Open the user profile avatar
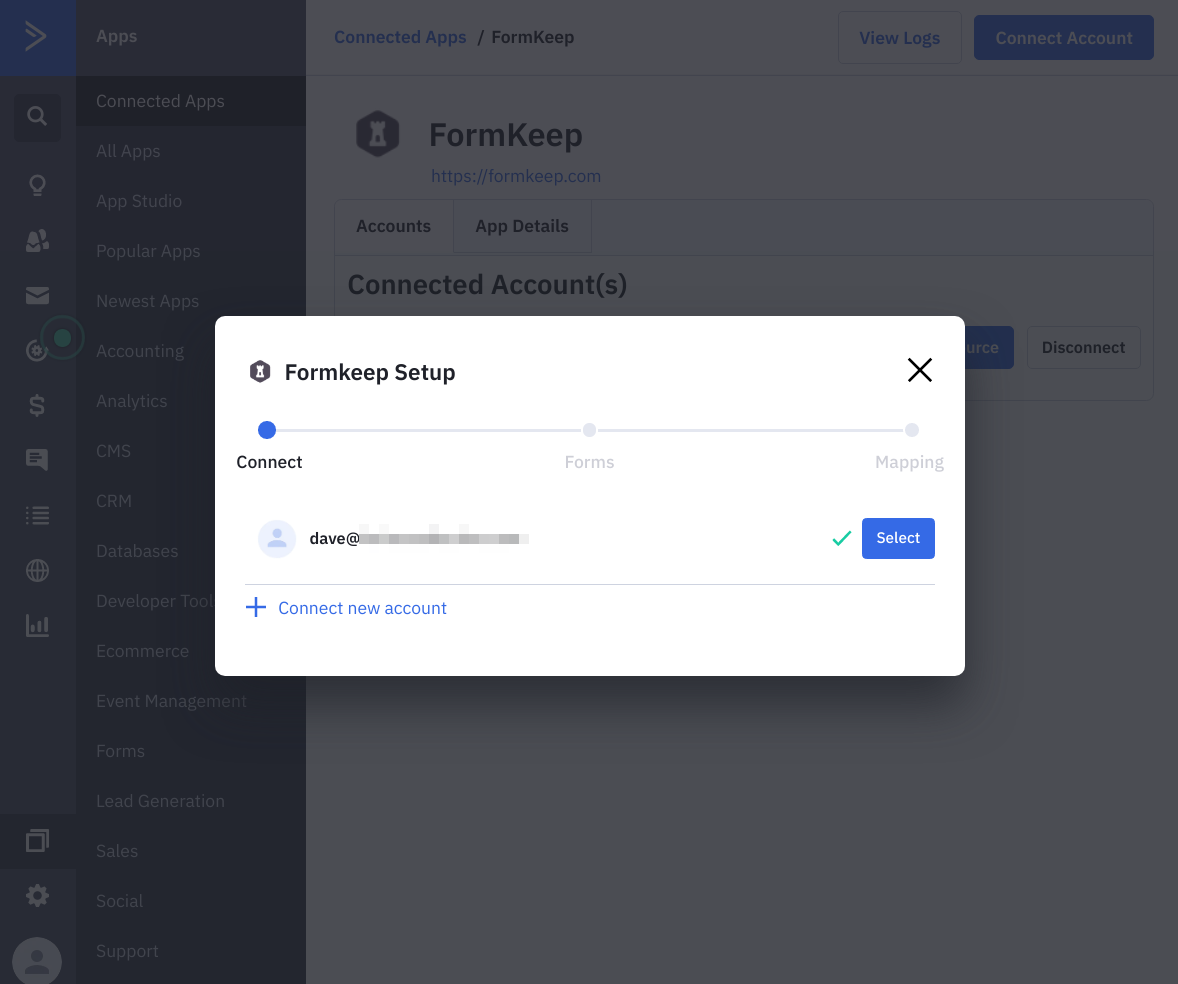1178x984 pixels. tap(37, 961)
